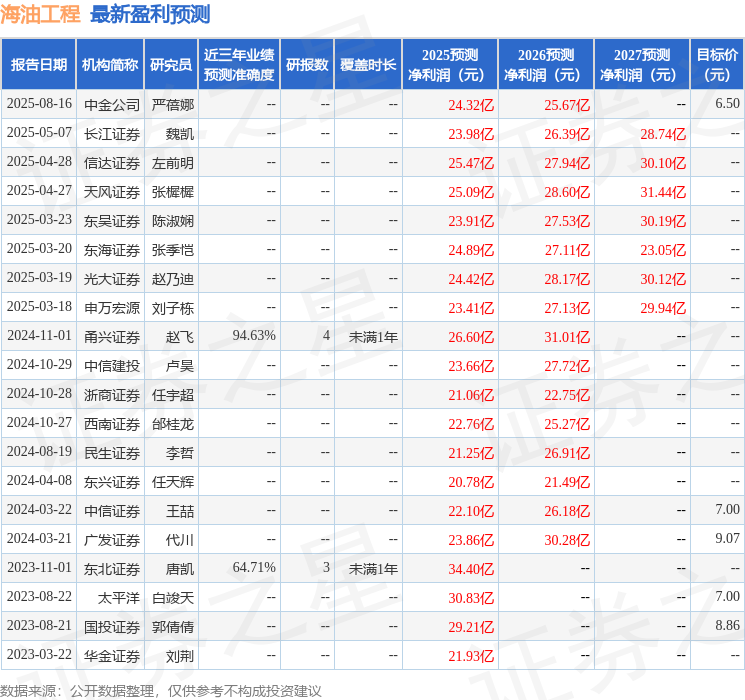Click the 34.40亿 profit value

click(x=471, y=569)
